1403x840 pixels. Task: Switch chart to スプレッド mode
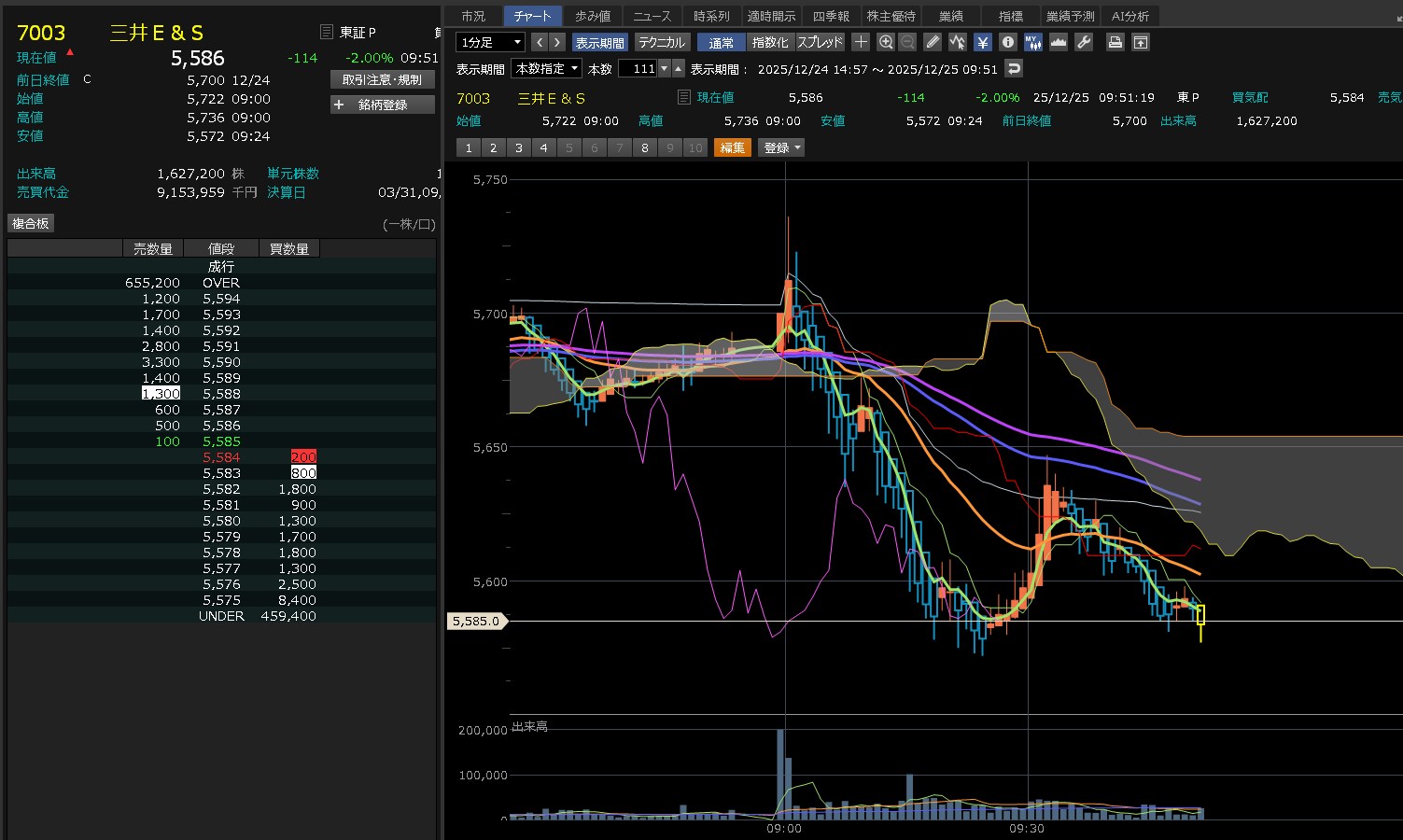pos(820,42)
